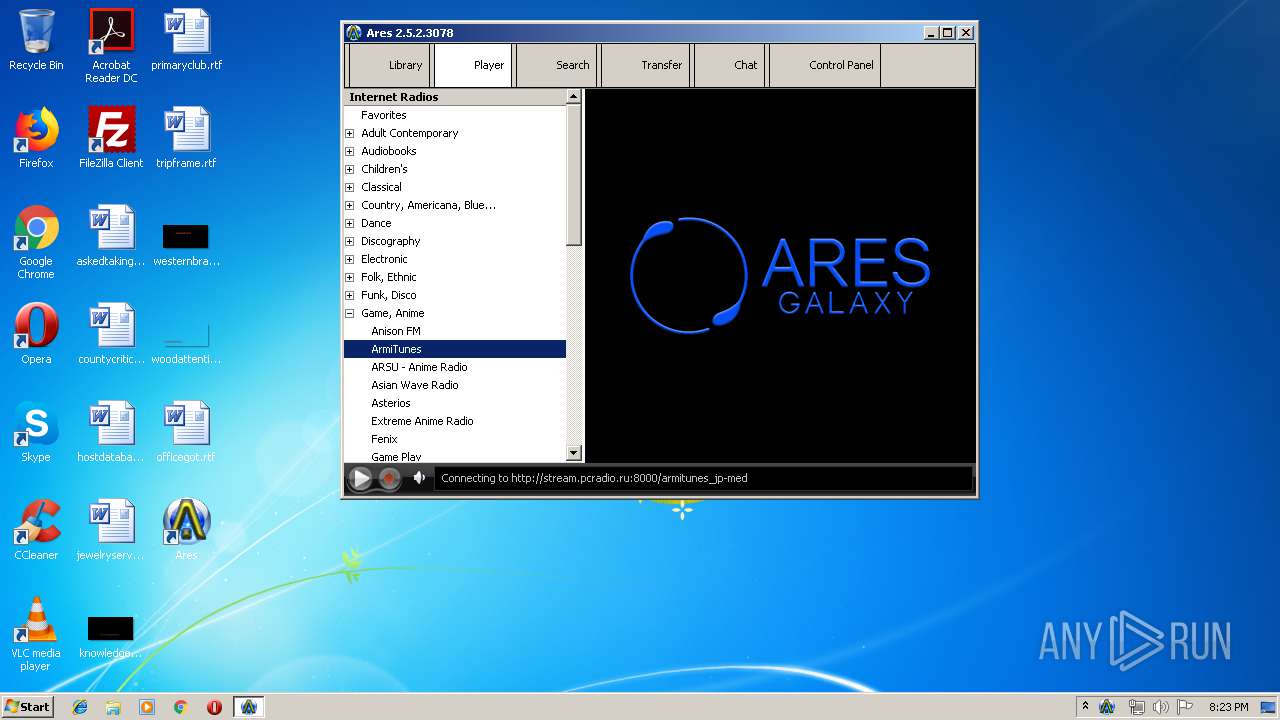
Task: Select the officegot.rtf file
Action: pyautogui.click(x=186, y=432)
